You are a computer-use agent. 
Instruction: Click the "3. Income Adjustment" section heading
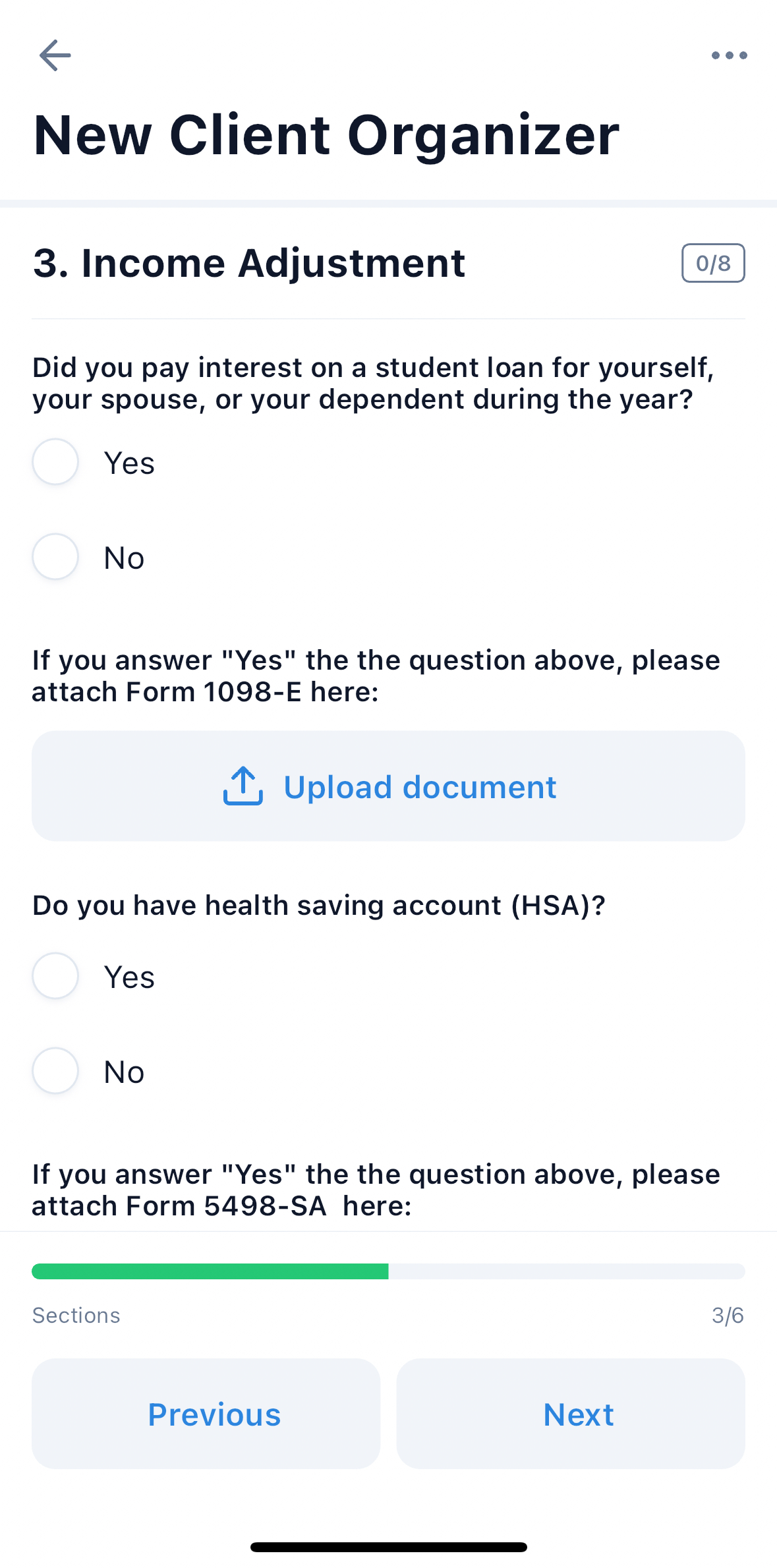[x=249, y=264]
